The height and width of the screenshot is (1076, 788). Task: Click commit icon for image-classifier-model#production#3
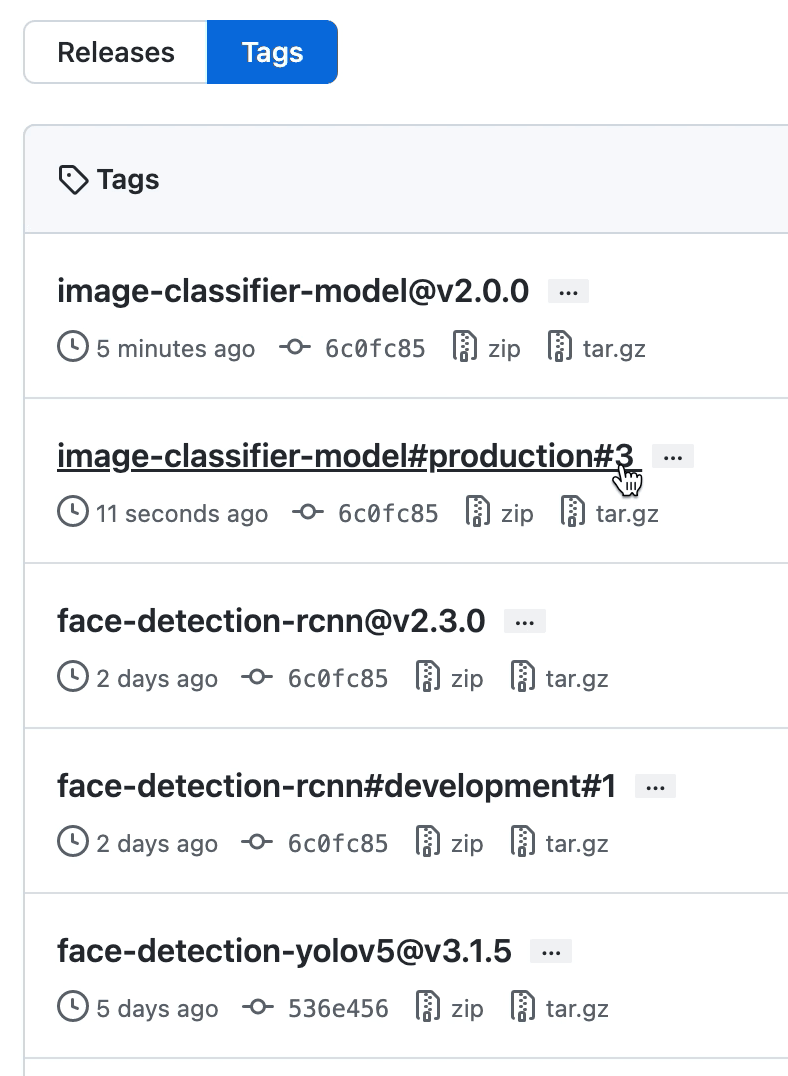306,513
